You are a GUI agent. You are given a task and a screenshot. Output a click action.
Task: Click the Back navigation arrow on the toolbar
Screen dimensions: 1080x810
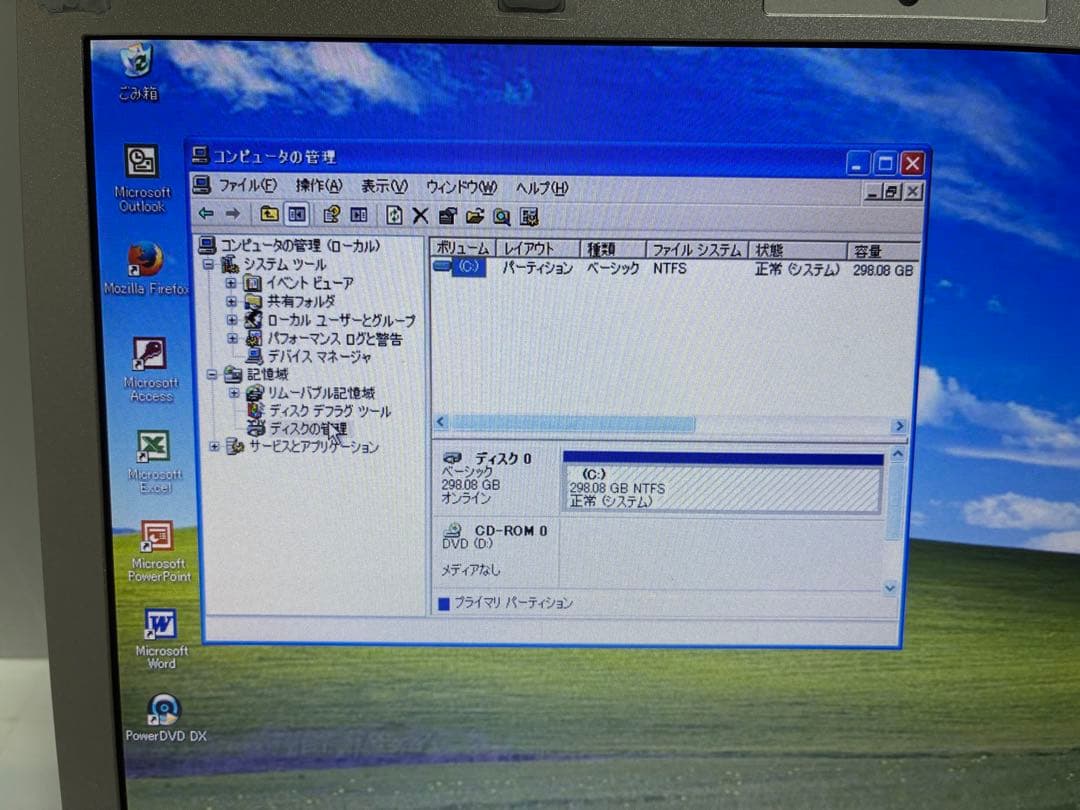pyautogui.click(x=205, y=213)
